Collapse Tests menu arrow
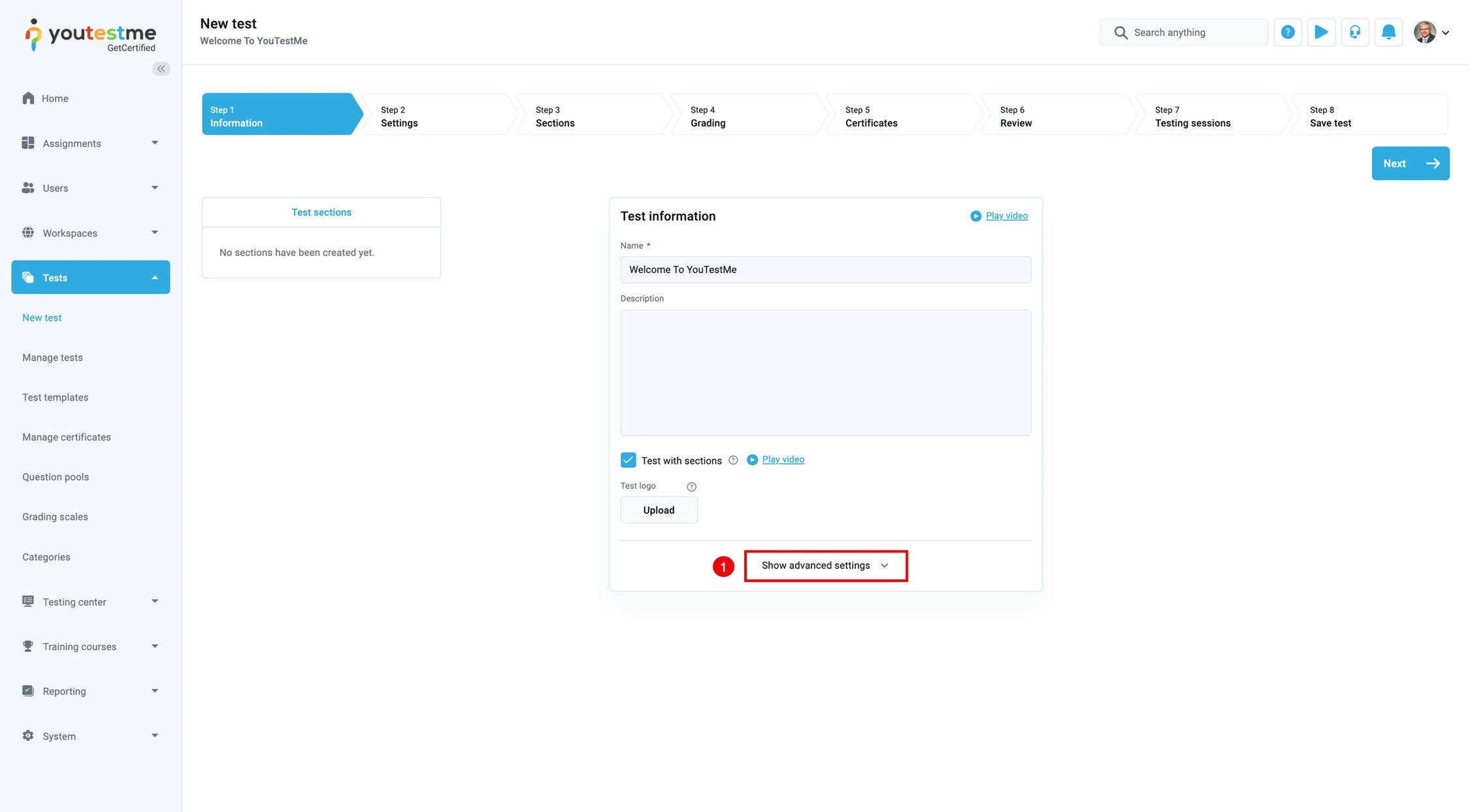Screen dimensions: 1470x812 pos(155,278)
